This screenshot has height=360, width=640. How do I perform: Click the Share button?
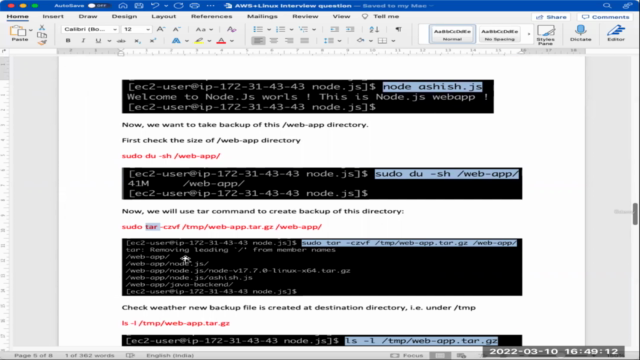[x=551, y=17]
